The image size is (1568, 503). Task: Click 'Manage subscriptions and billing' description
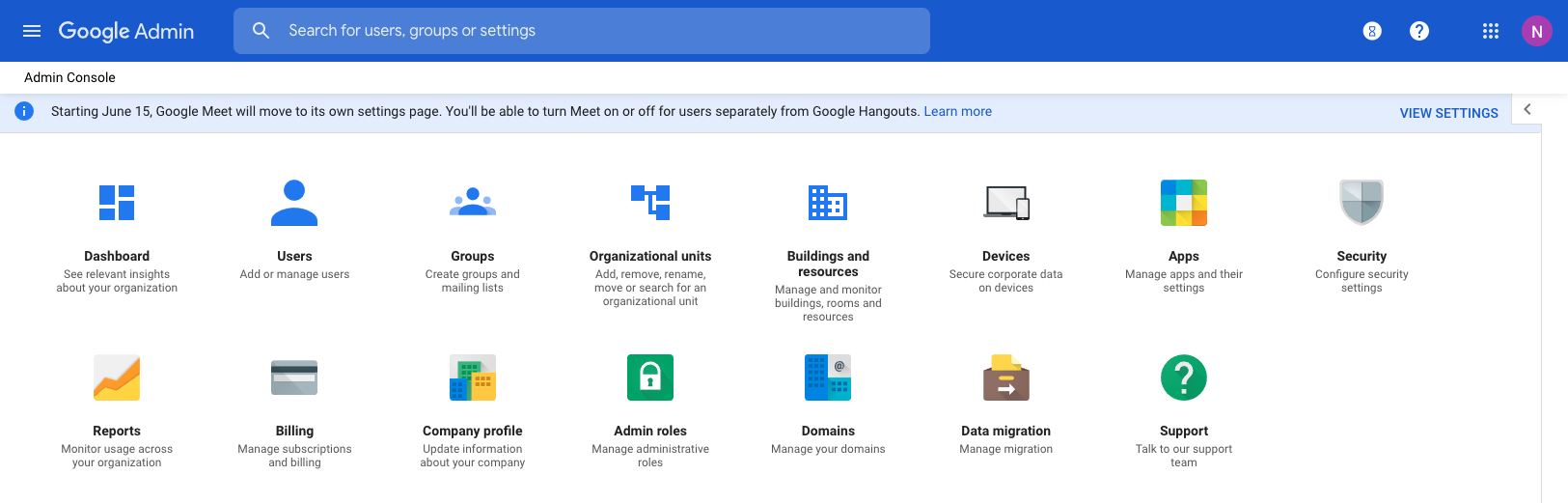pos(294,456)
